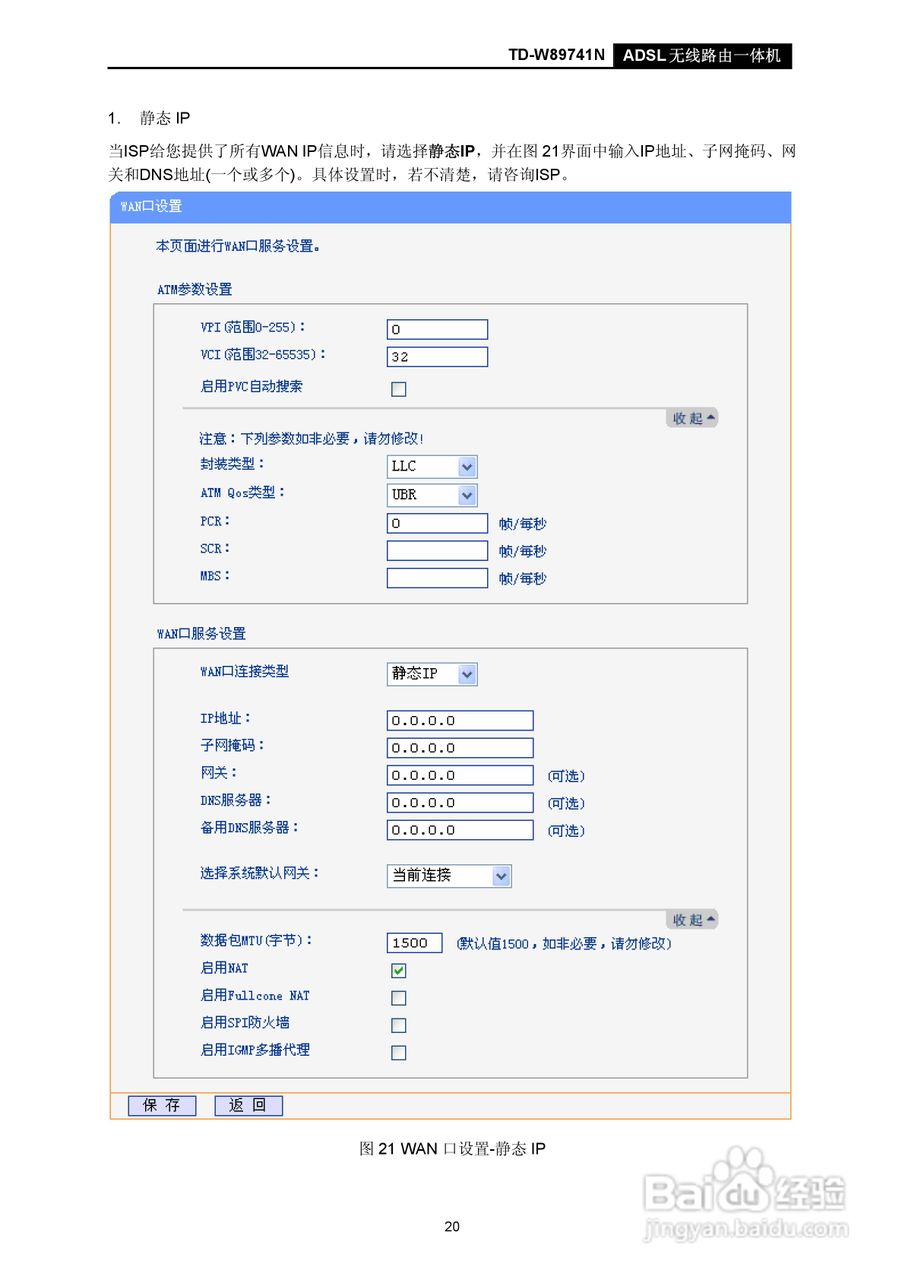Open the ATM Qos类型 UBR dropdown
Viewport: 905px width, 1280px height.
(432, 495)
